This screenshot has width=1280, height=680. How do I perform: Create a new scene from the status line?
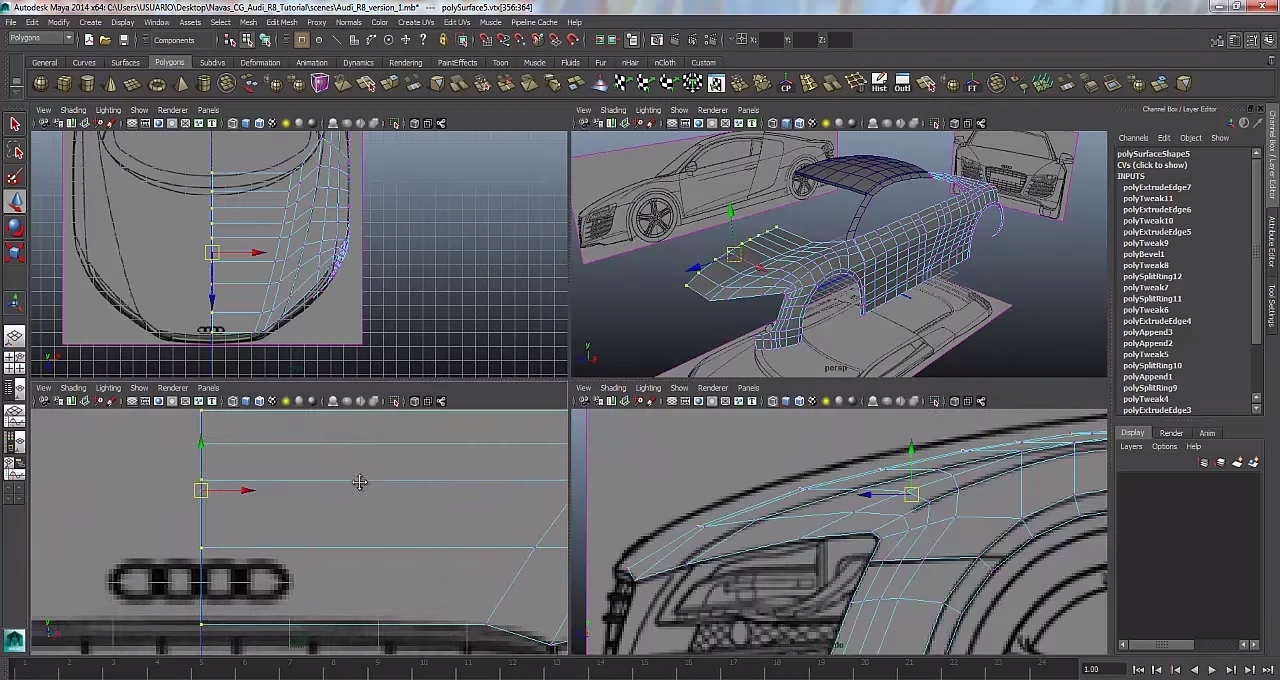[88, 40]
